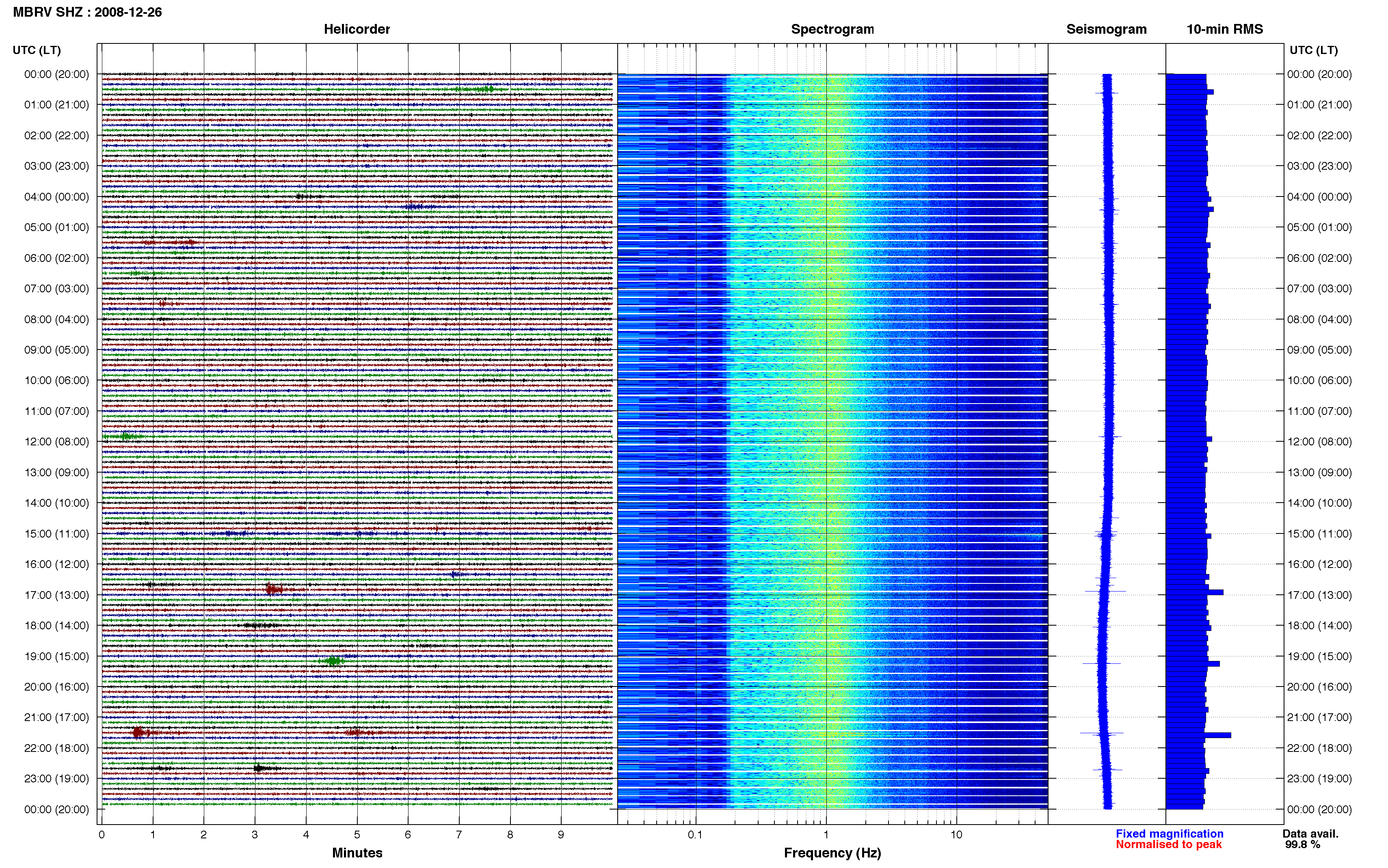Click the longest RMS bar near 21:30

(1198, 735)
